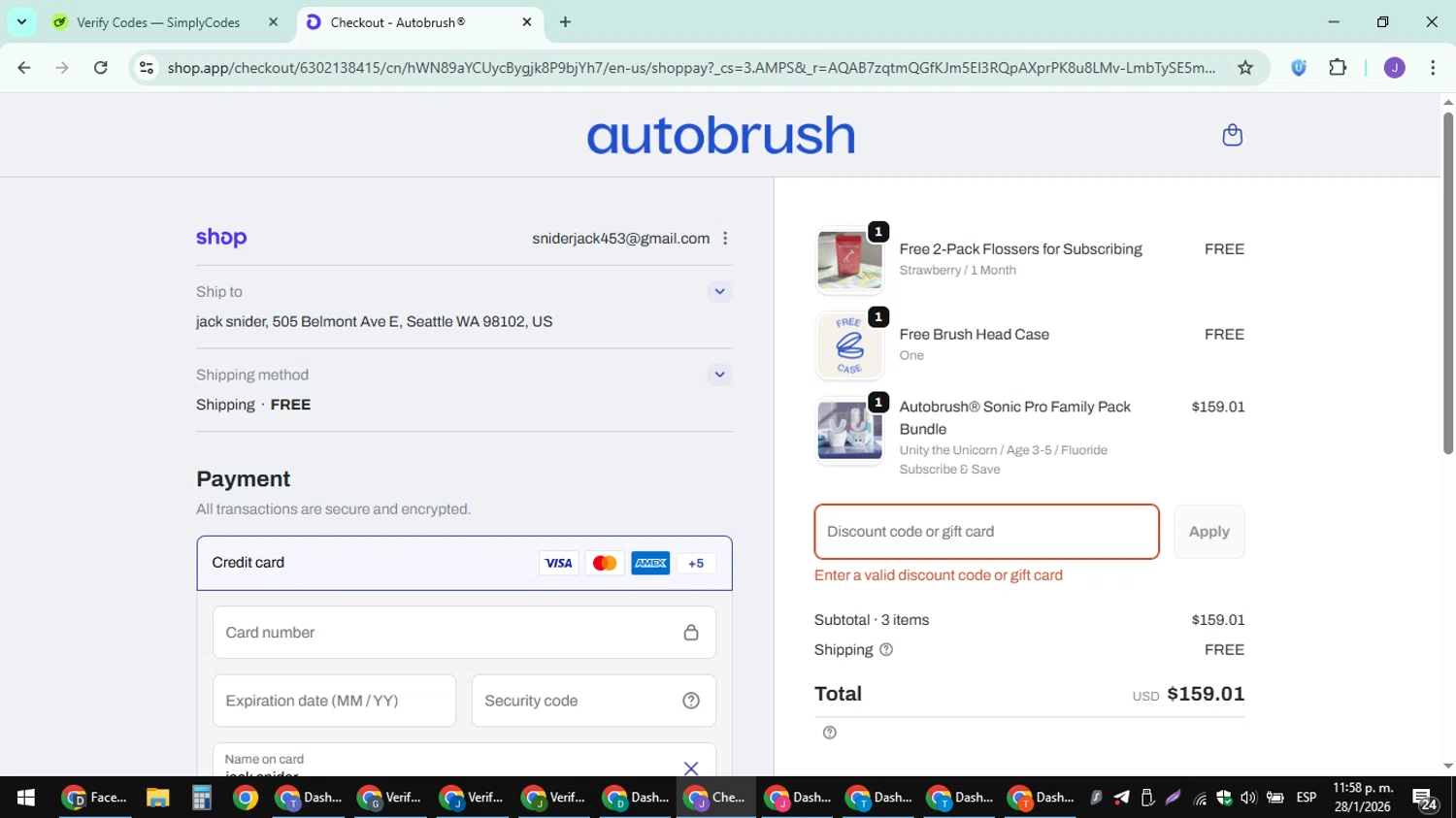
Task: Focus the Expiration date field
Action: pyautogui.click(x=334, y=701)
